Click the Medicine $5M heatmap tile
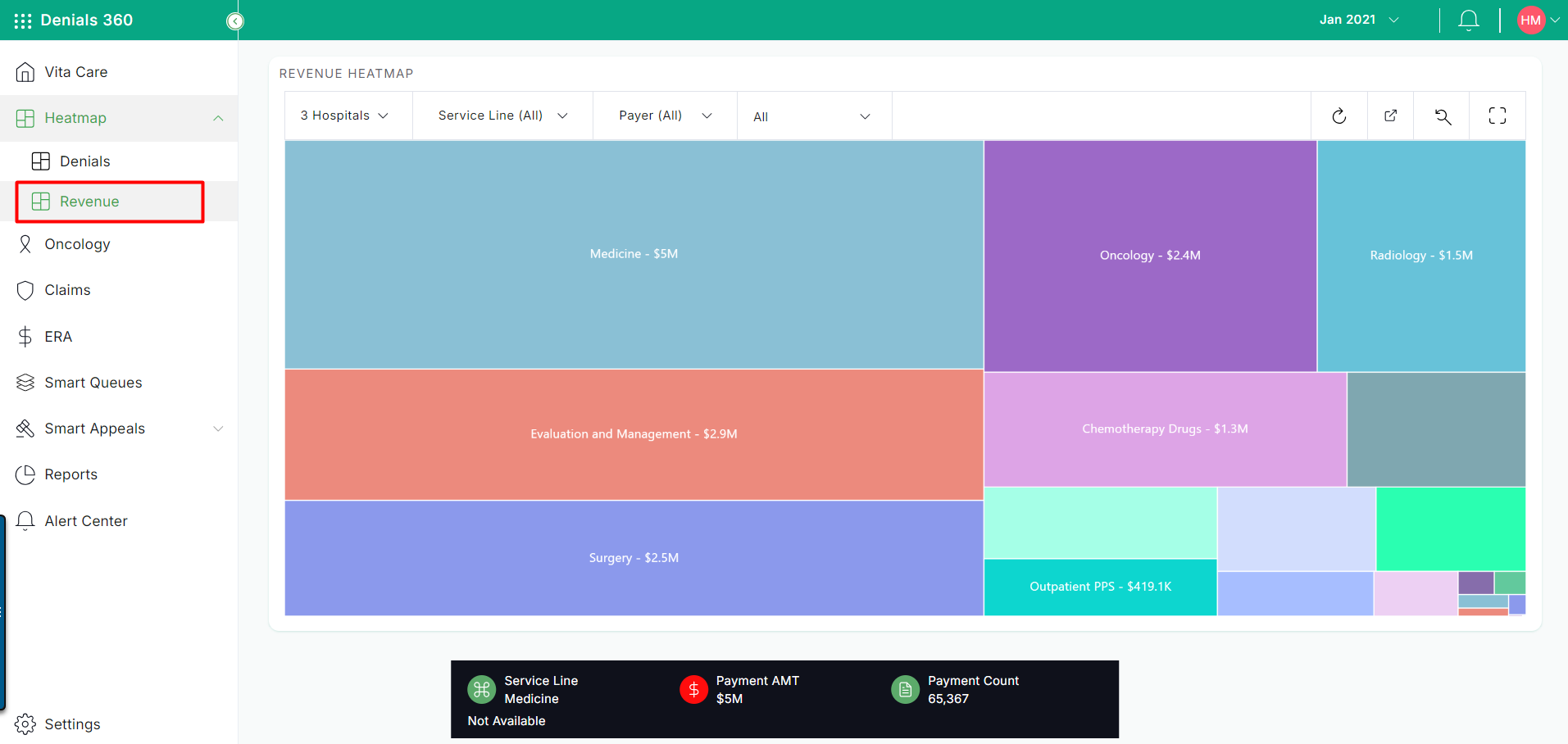The width and height of the screenshot is (1568, 744). tap(633, 254)
